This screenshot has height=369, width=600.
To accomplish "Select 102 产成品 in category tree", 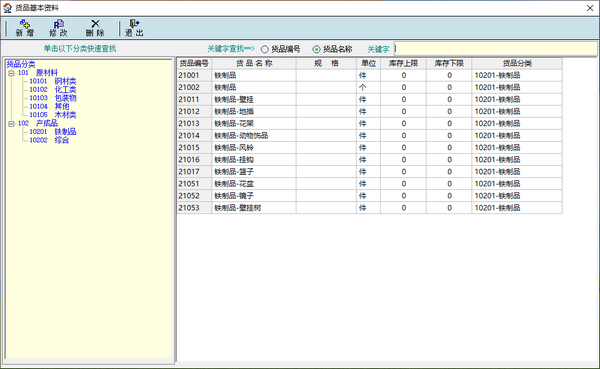I will (38, 123).
